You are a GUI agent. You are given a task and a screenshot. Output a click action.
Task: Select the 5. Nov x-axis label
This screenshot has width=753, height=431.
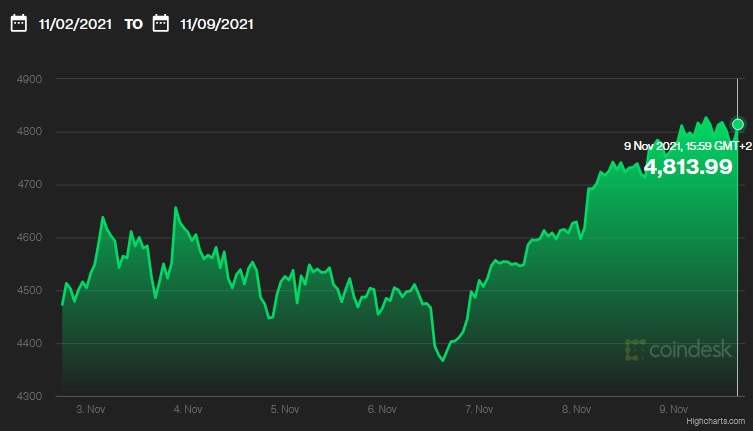click(x=285, y=409)
